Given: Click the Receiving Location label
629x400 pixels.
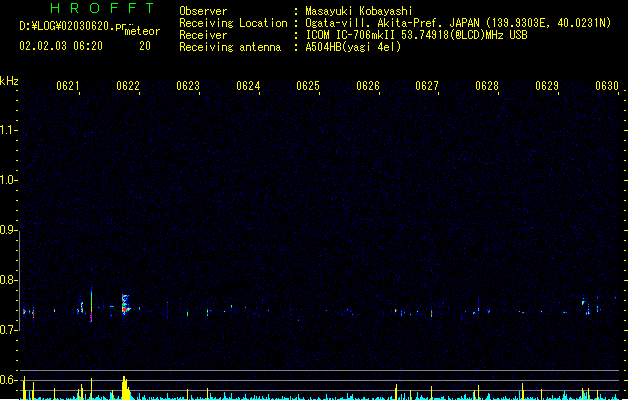Looking at the screenshot, I should click(x=233, y=23).
